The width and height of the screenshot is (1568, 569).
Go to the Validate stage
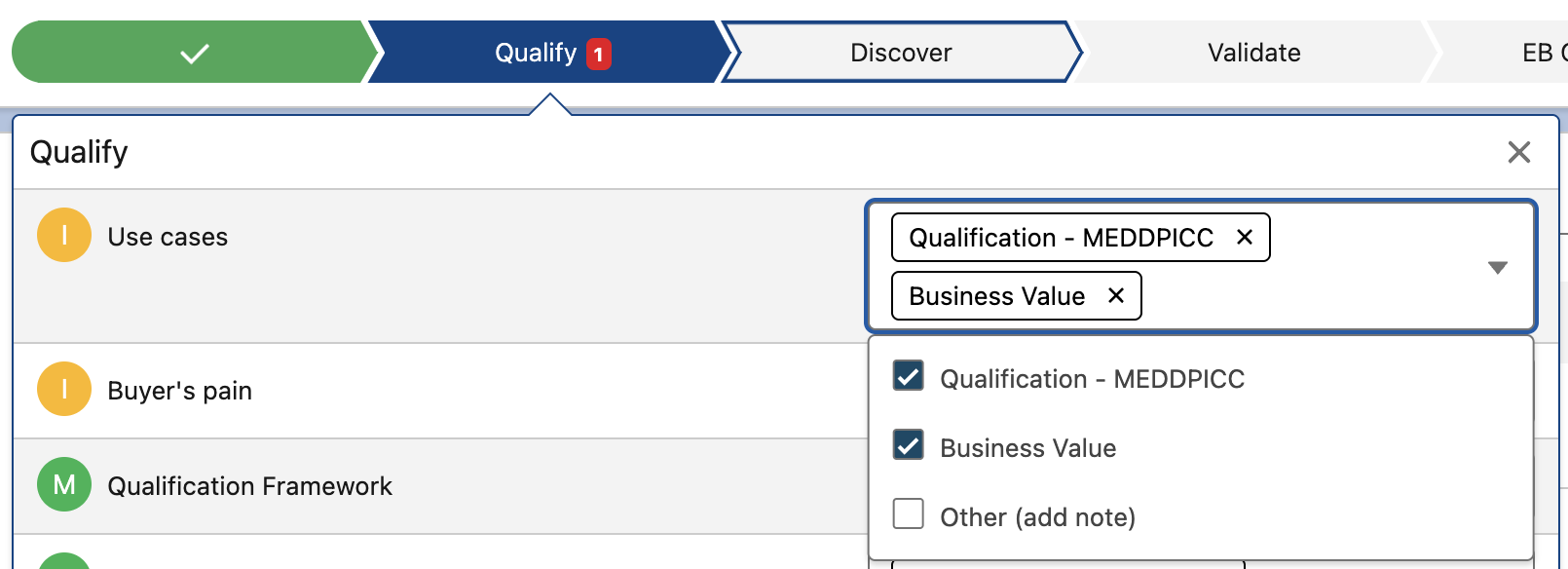pyautogui.click(x=1253, y=53)
